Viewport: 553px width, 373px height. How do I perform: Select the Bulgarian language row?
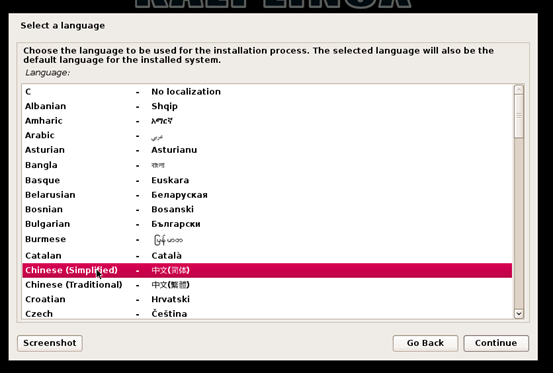tap(267, 224)
